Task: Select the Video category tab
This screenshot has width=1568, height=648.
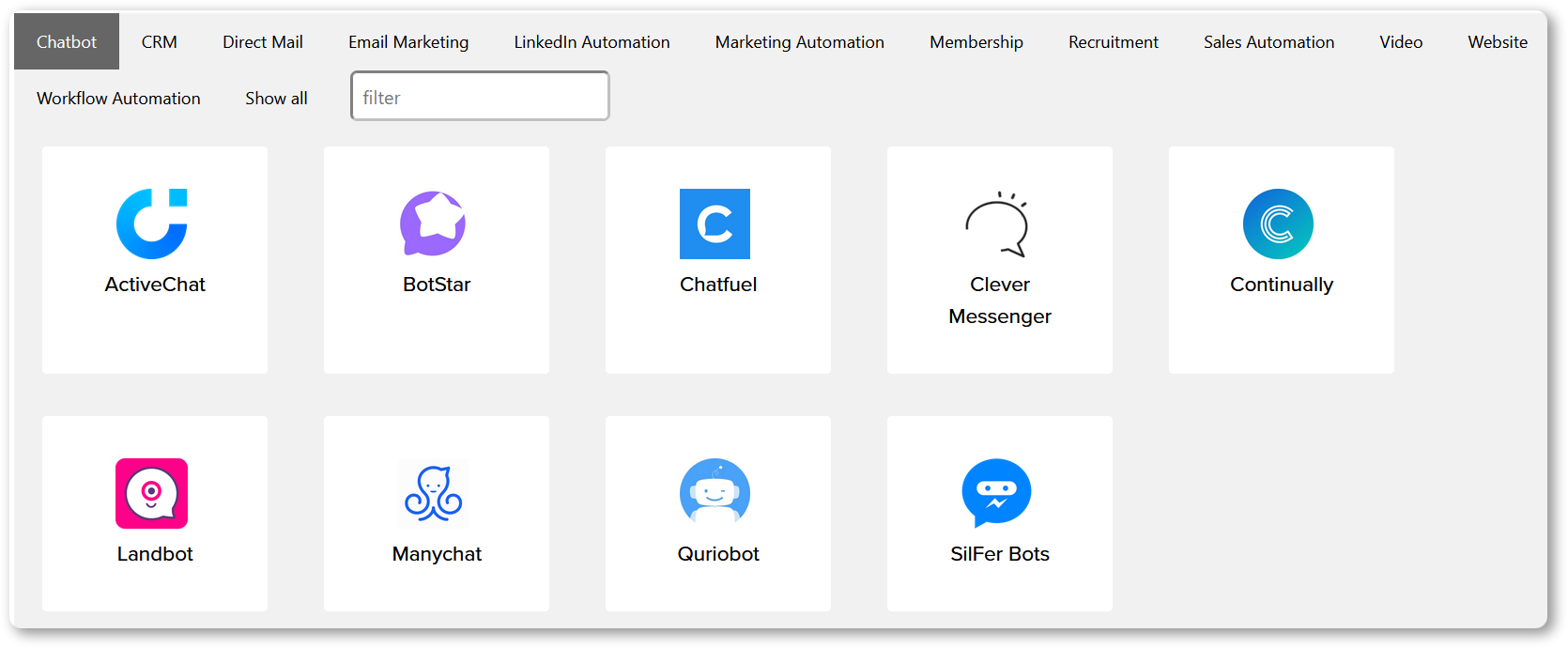Action: [x=1401, y=41]
